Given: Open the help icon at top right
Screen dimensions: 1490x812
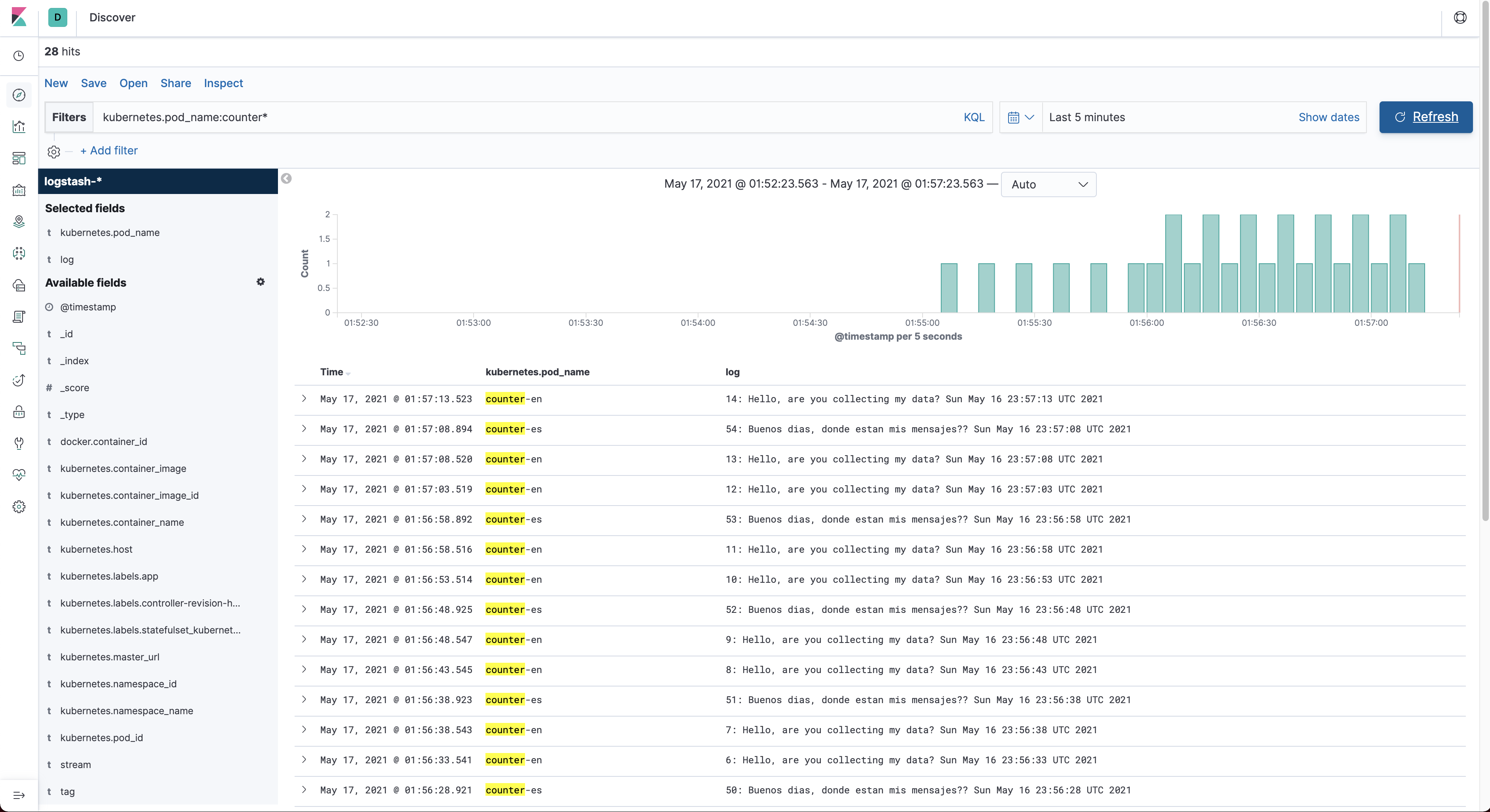Looking at the screenshot, I should pos(1460,17).
